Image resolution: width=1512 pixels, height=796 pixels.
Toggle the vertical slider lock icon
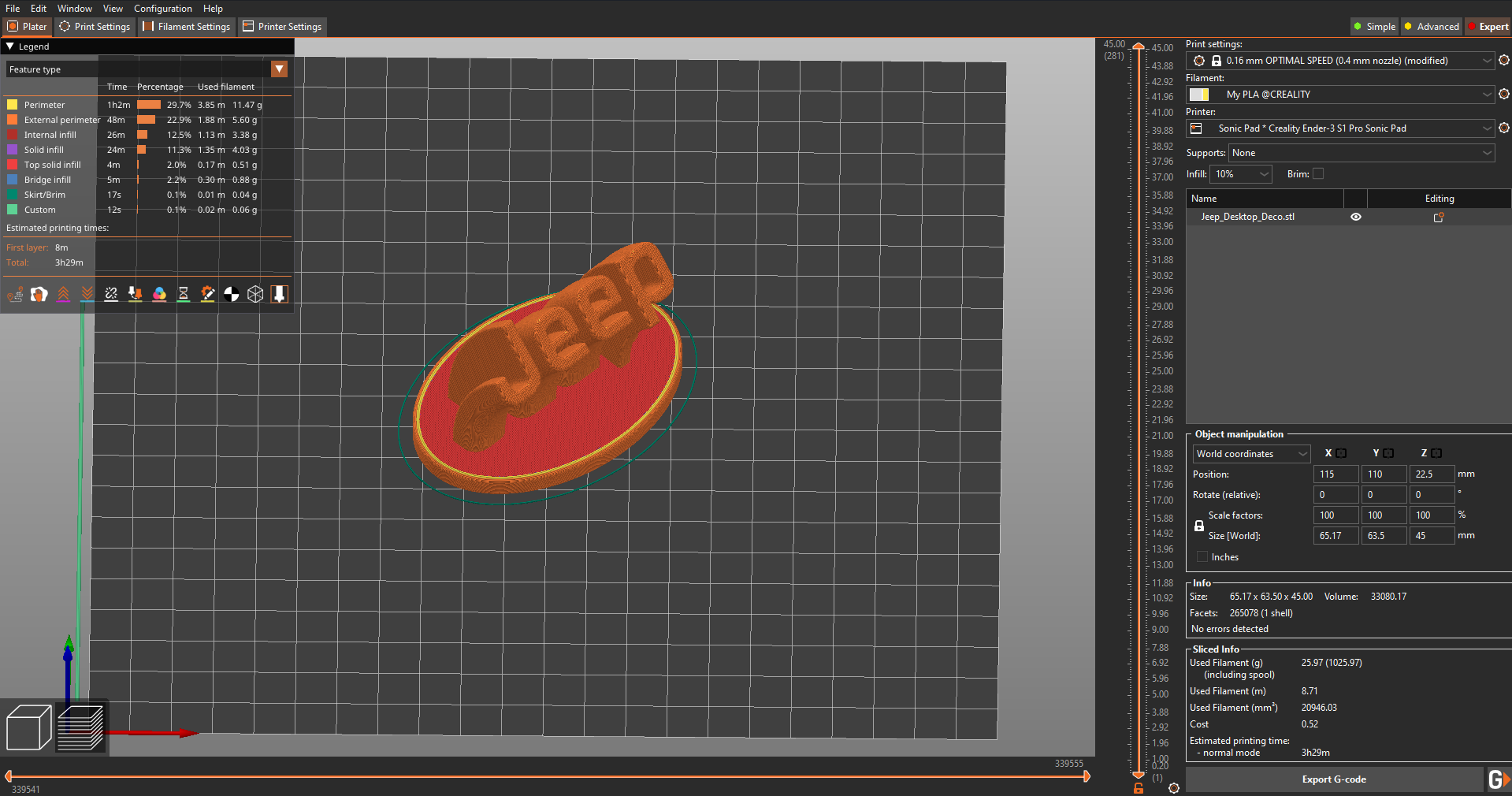pyautogui.click(x=1139, y=788)
